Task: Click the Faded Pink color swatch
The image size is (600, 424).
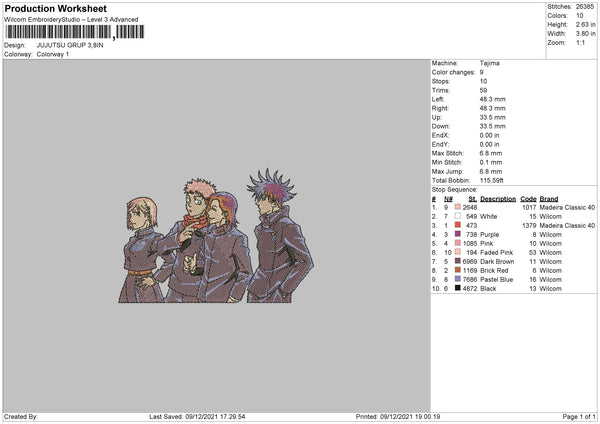Action: pos(458,252)
